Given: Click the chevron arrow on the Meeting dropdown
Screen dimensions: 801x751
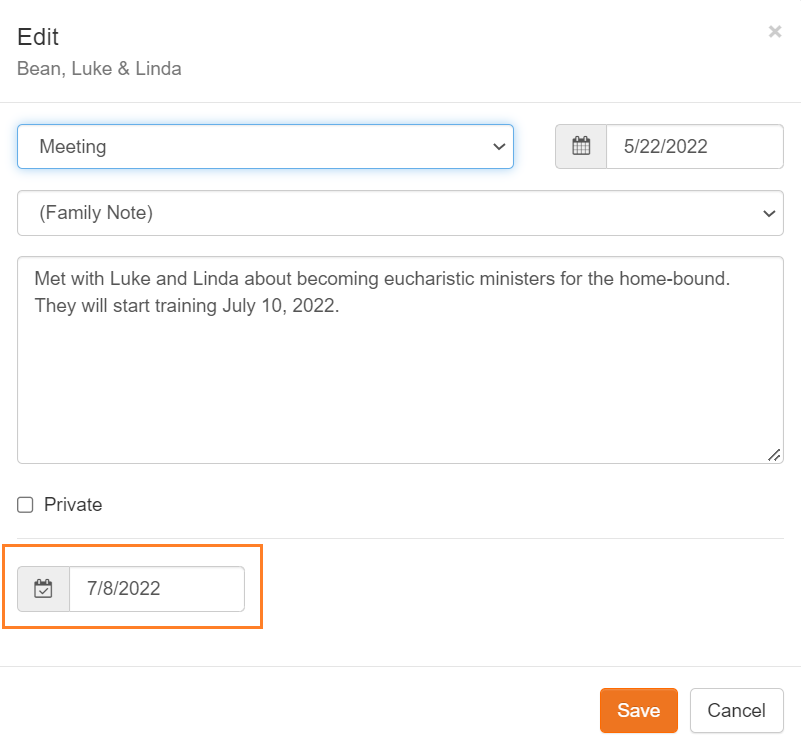Looking at the screenshot, I should 499,146.
